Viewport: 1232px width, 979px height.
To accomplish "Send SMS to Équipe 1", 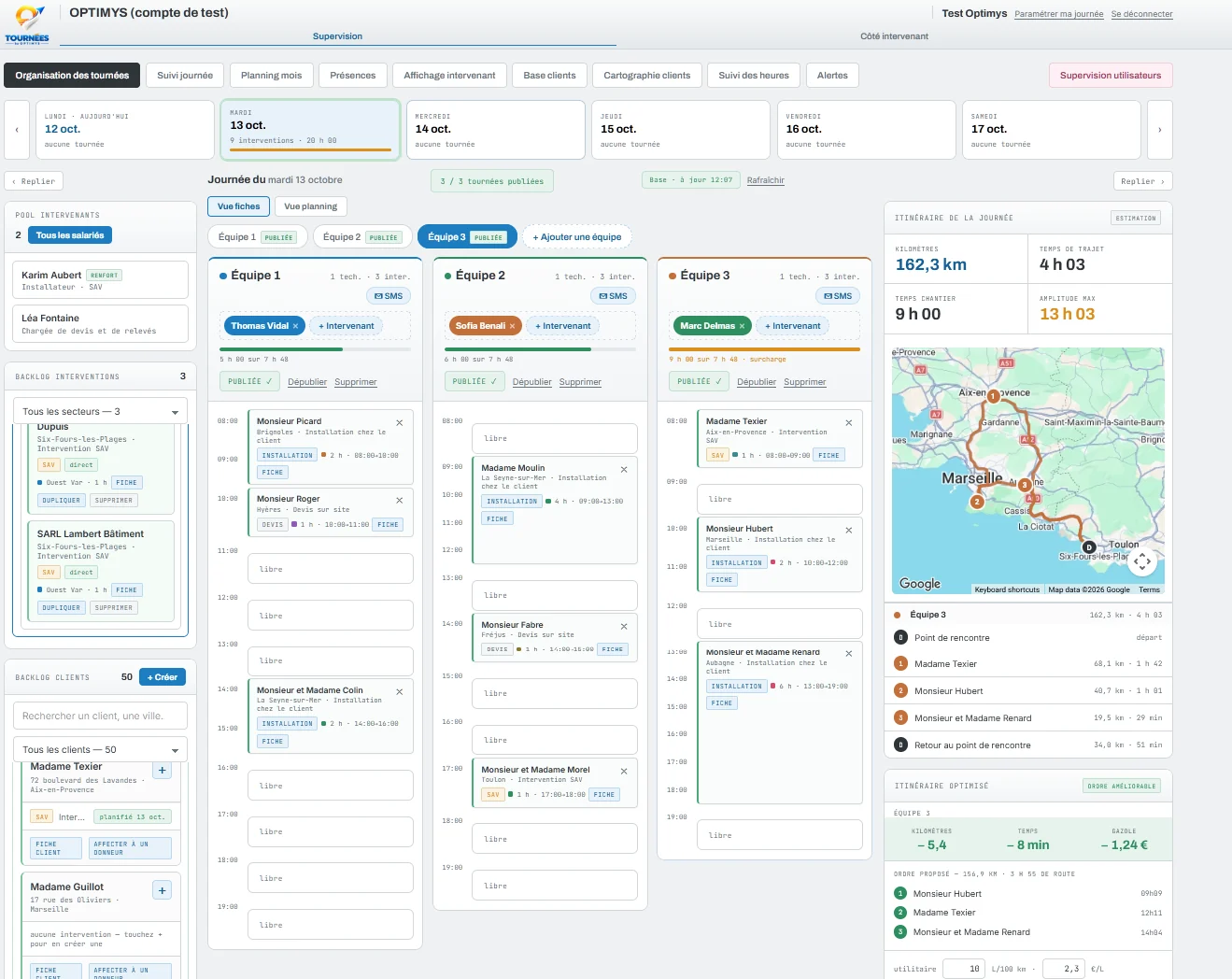I will (x=389, y=296).
